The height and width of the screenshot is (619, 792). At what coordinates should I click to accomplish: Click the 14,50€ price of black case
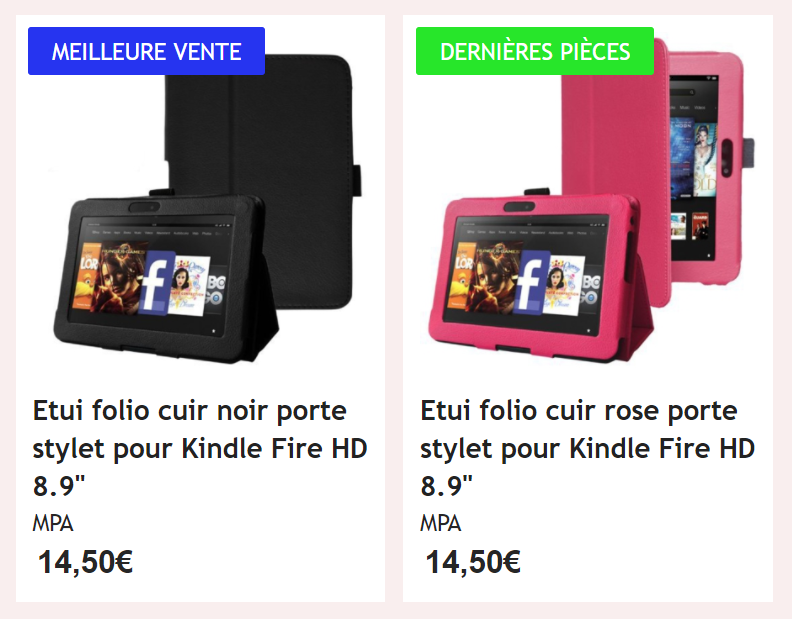point(85,561)
